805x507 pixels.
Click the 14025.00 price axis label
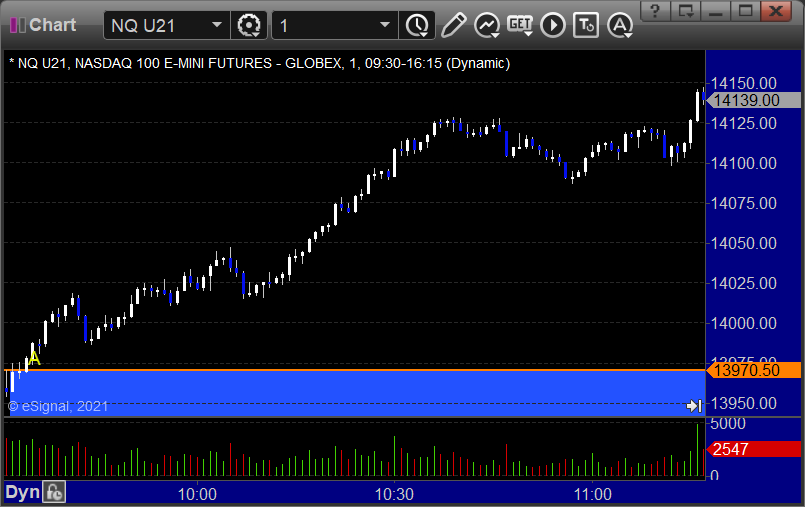[x=743, y=283]
